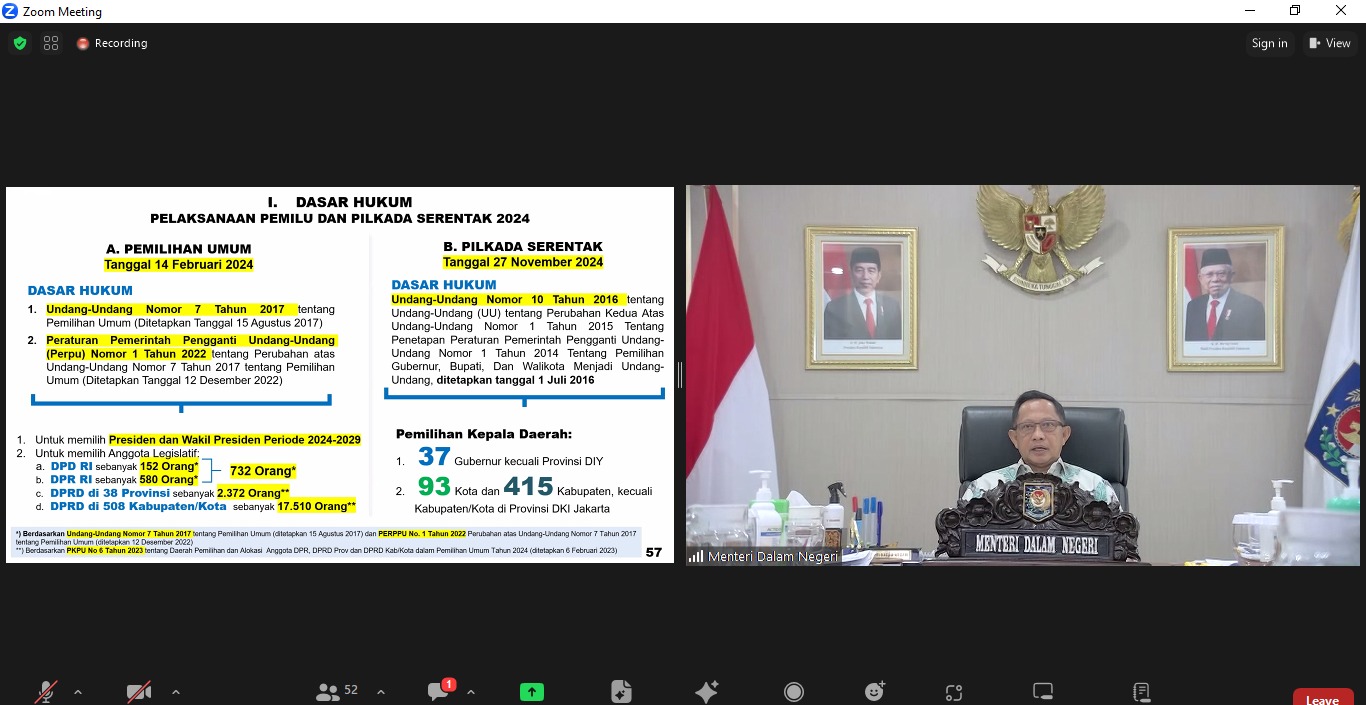This screenshot has height=705, width=1366.
Task: Expand the video options arrow
Action: coord(175,691)
